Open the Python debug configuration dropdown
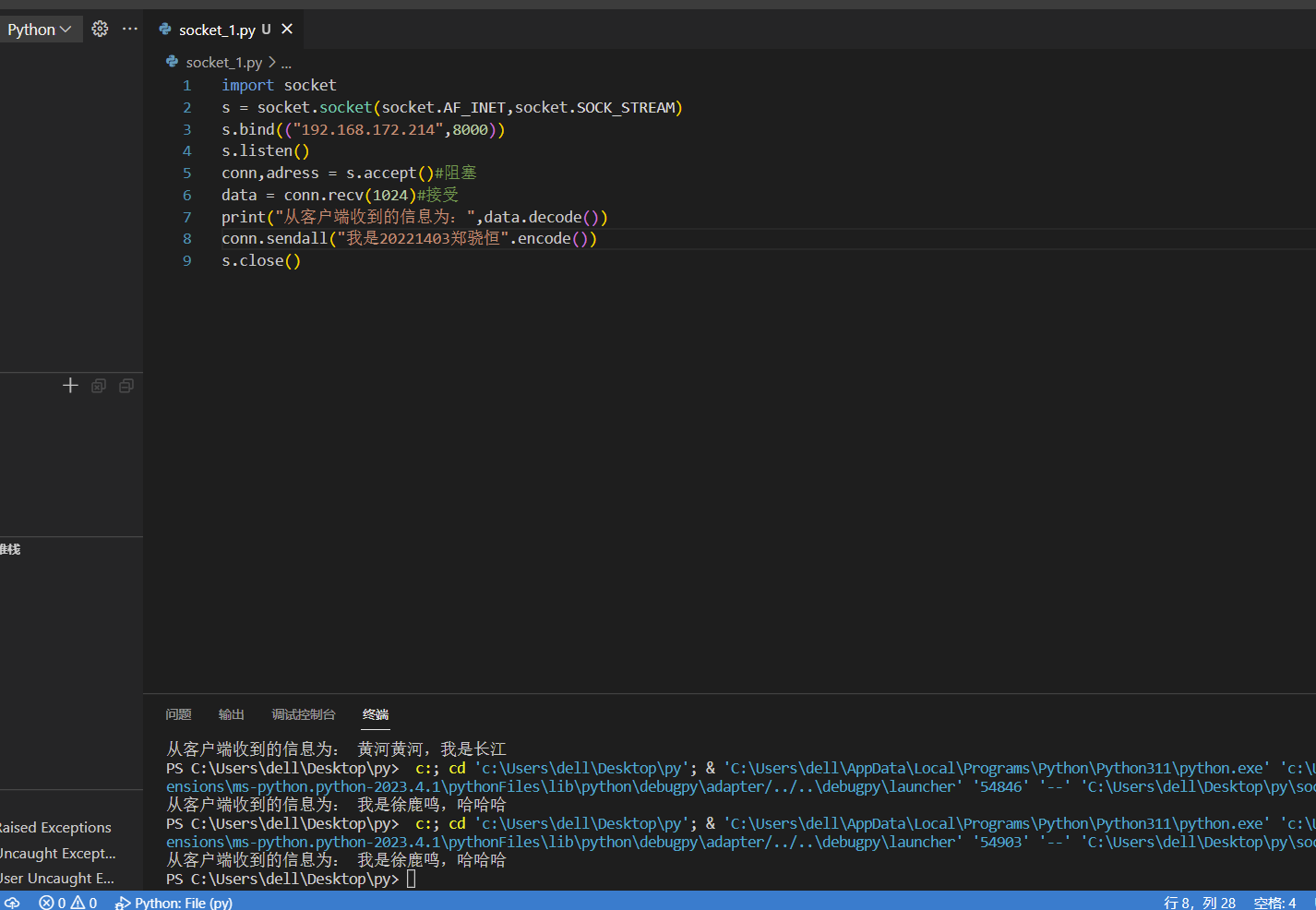This screenshot has width=1316, height=910. [x=39, y=30]
